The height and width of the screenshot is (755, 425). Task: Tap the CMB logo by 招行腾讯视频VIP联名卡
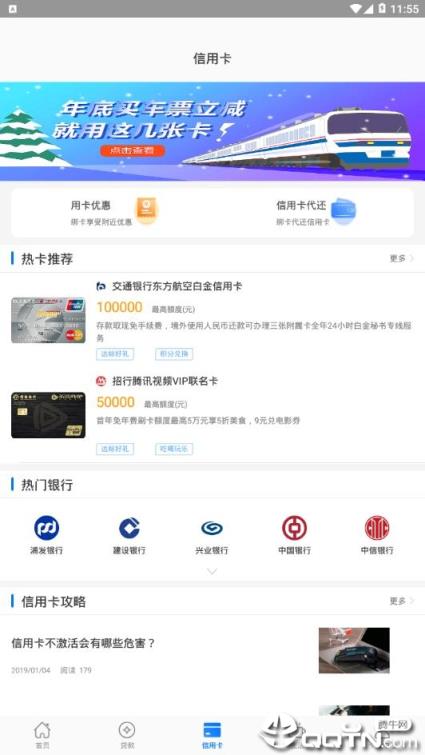click(101, 381)
